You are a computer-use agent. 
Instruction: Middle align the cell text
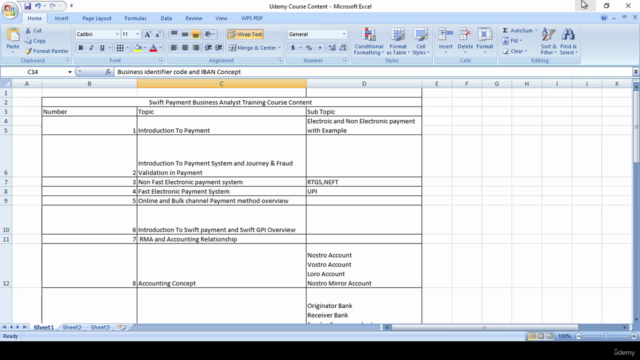point(185,34)
